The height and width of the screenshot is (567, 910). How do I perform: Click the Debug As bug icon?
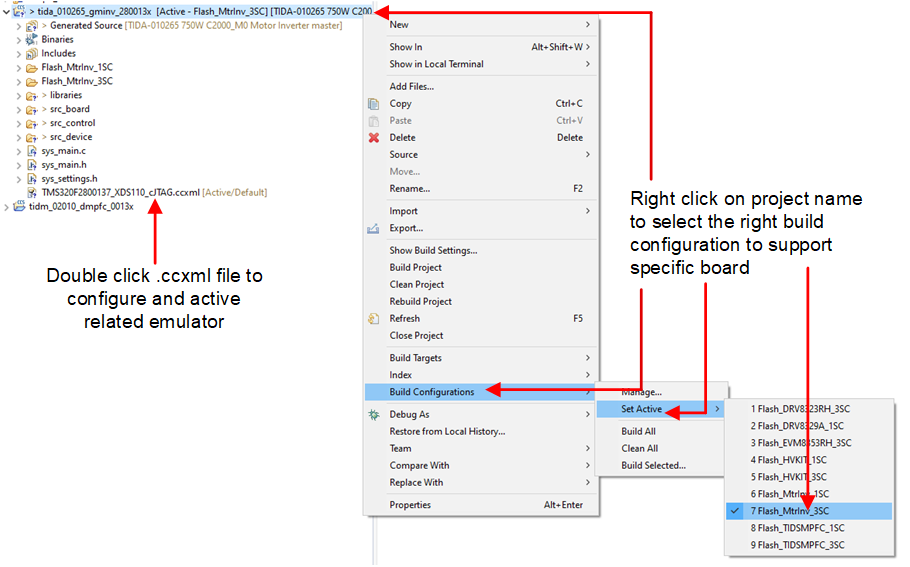[x=374, y=415]
